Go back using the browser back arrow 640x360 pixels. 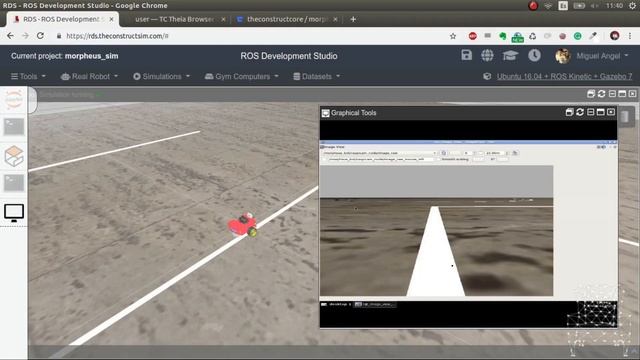coord(10,36)
